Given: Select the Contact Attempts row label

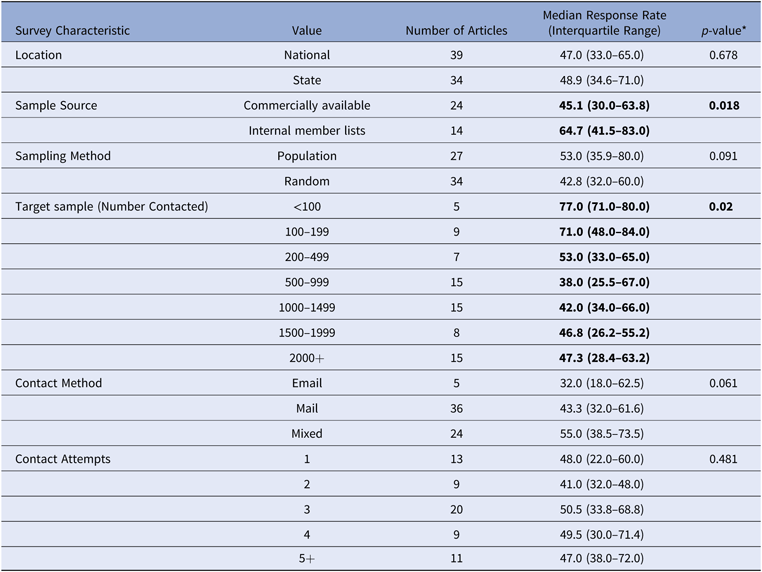Looking at the screenshot, I should pos(63,459).
